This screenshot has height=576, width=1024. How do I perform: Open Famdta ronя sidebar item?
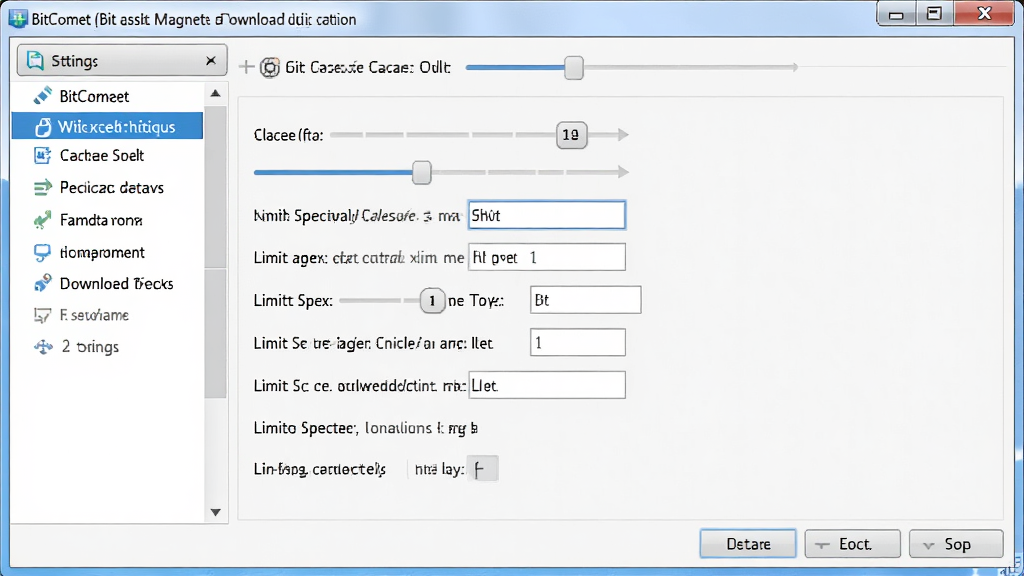[x=107, y=220]
